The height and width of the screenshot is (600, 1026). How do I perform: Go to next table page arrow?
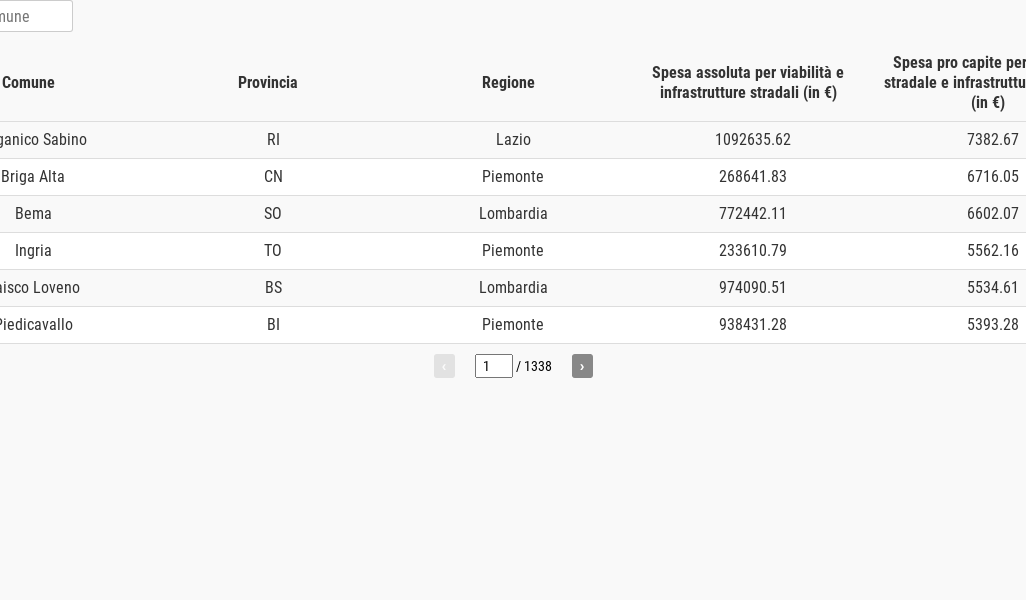582,366
